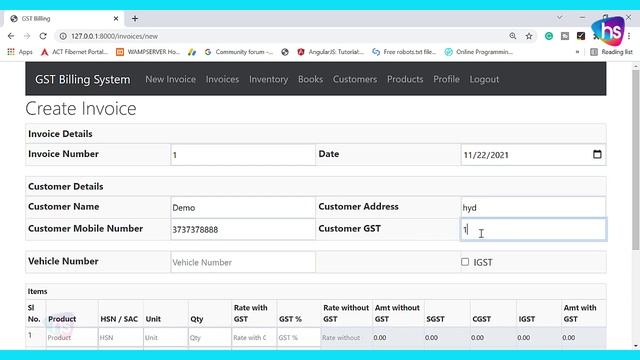Open Online Programming bookmark
The image size is (640, 360).
tap(479, 52)
